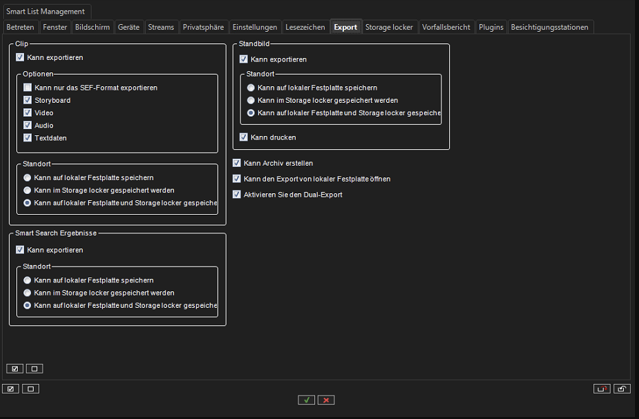The height and width of the screenshot is (419, 639).
Task: Uncheck all options inside the Export tab panel
Action: click(35, 368)
